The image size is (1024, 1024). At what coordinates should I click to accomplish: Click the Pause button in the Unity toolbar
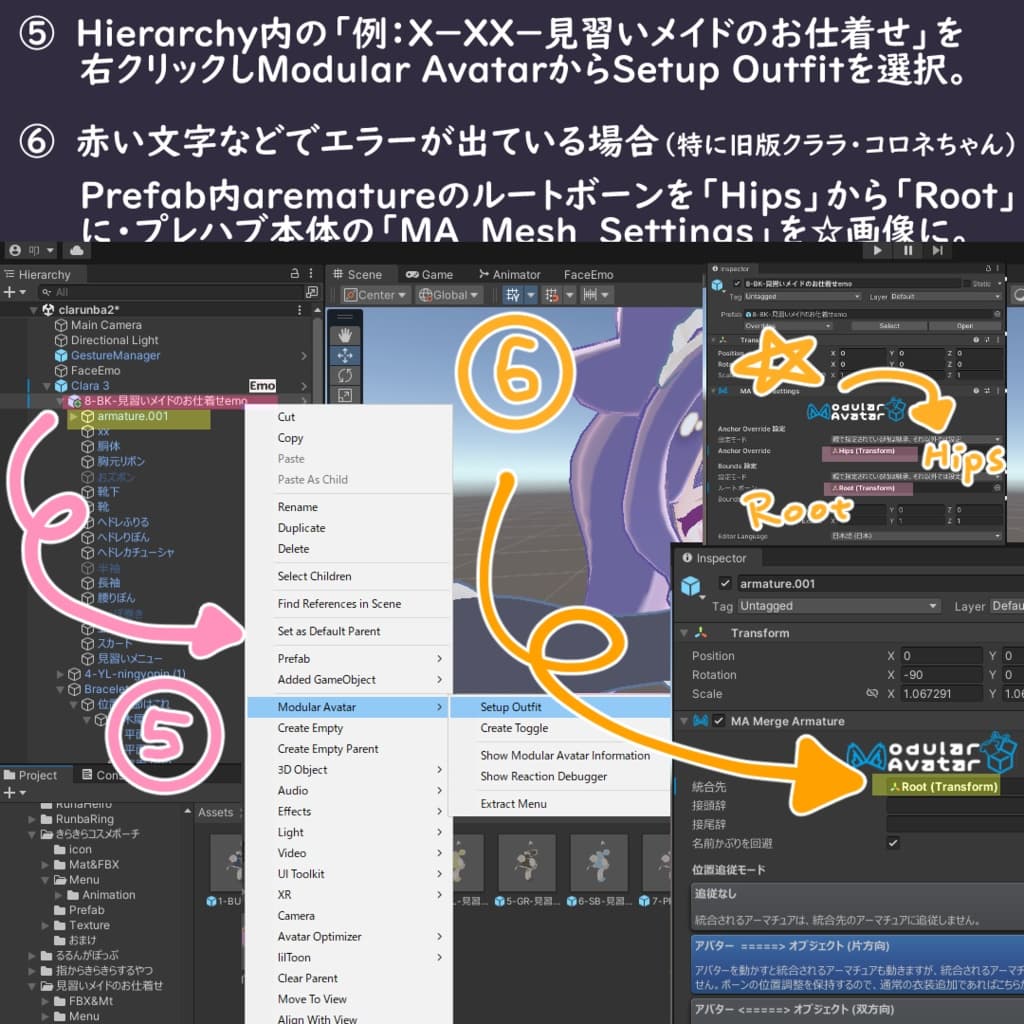click(908, 251)
